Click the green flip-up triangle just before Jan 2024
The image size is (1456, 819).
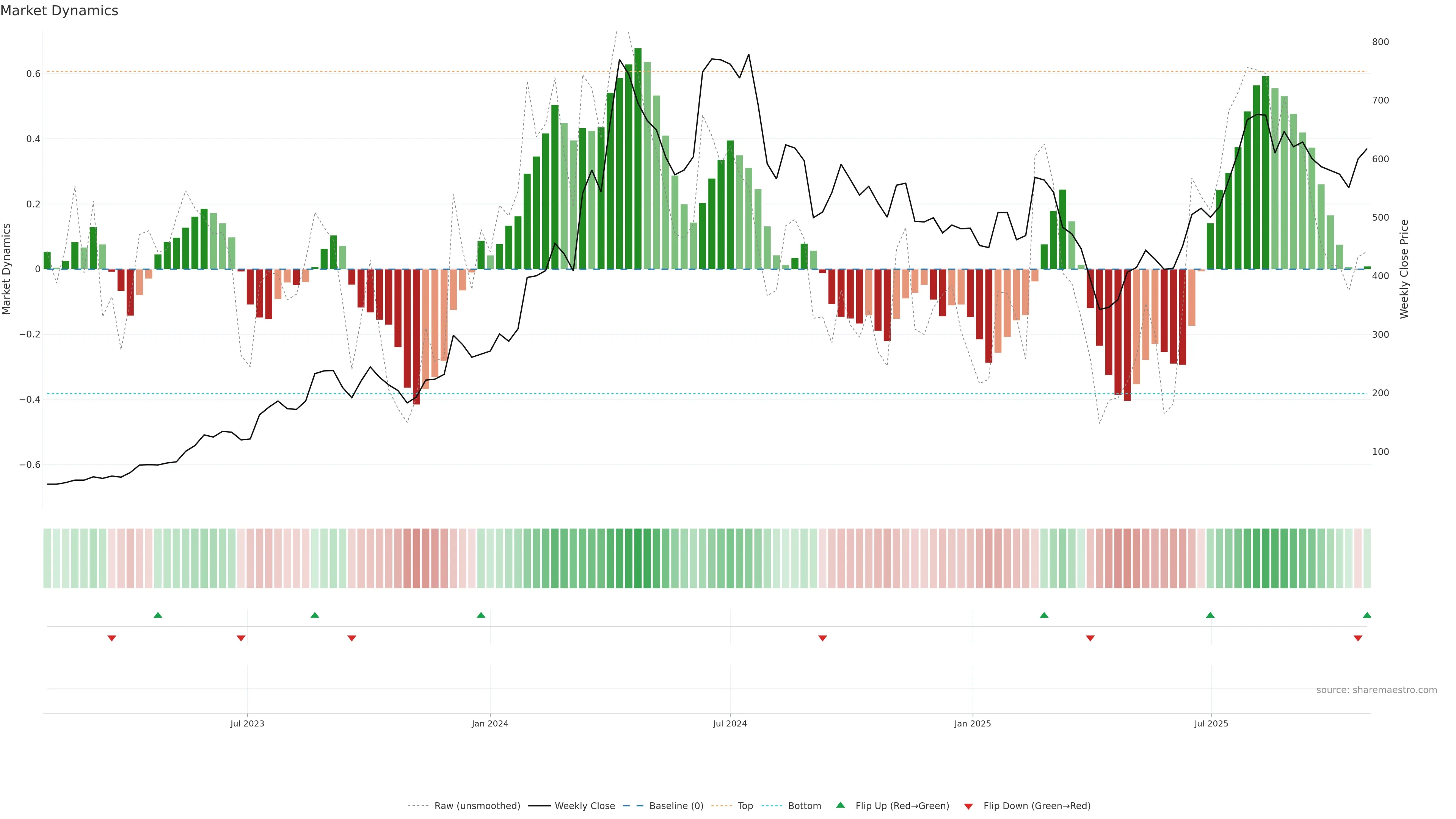481,615
